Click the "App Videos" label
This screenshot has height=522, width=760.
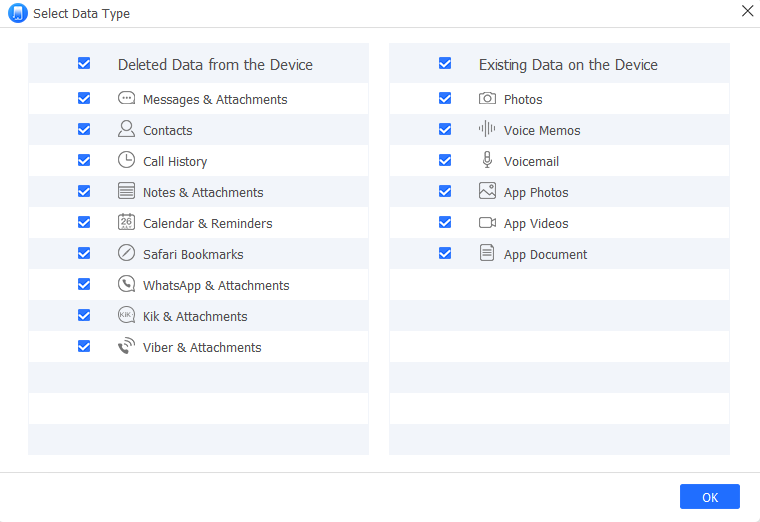(536, 223)
